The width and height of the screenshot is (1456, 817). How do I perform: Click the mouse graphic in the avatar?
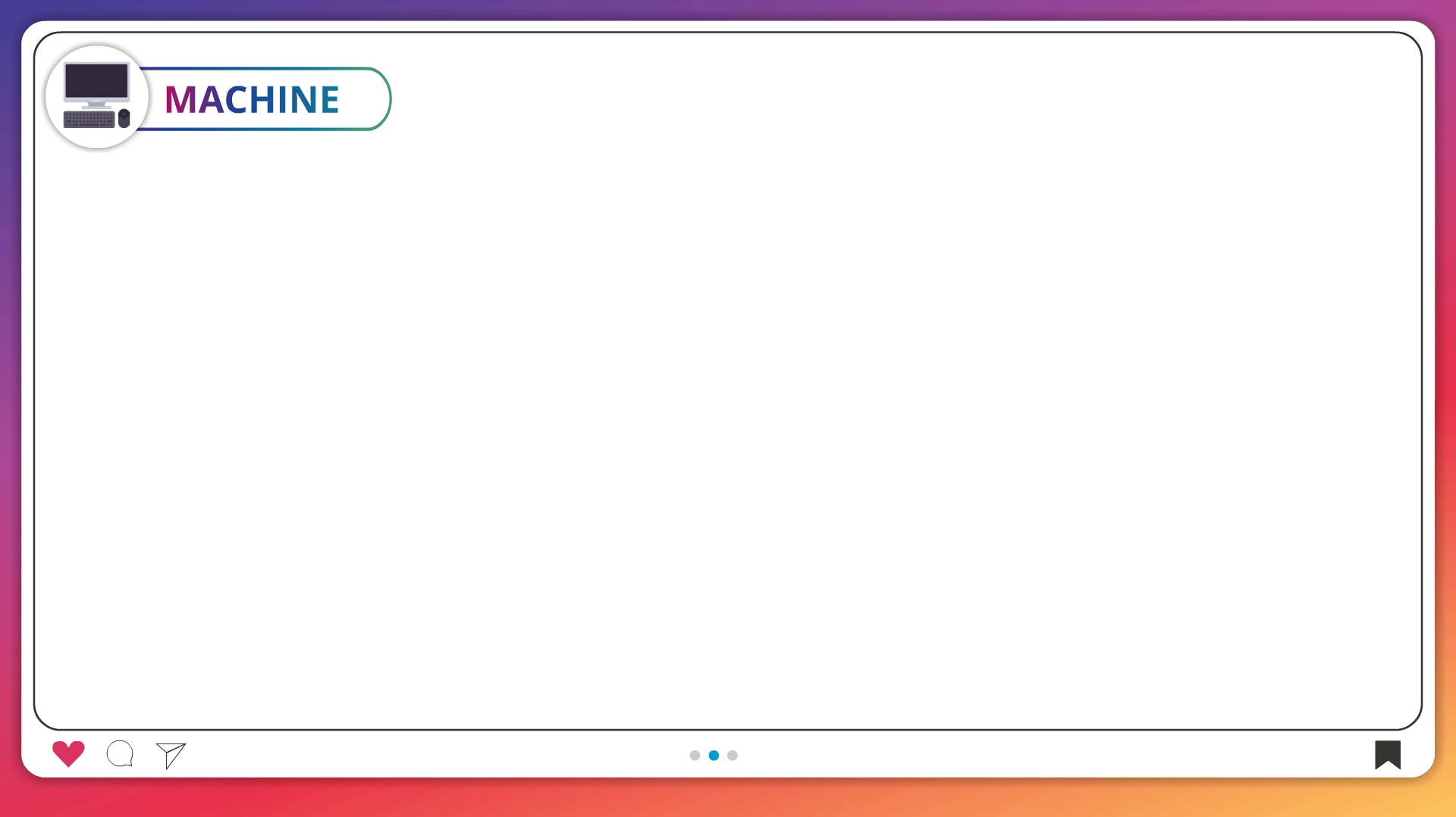pyautogui.click(x=124, y=118)
